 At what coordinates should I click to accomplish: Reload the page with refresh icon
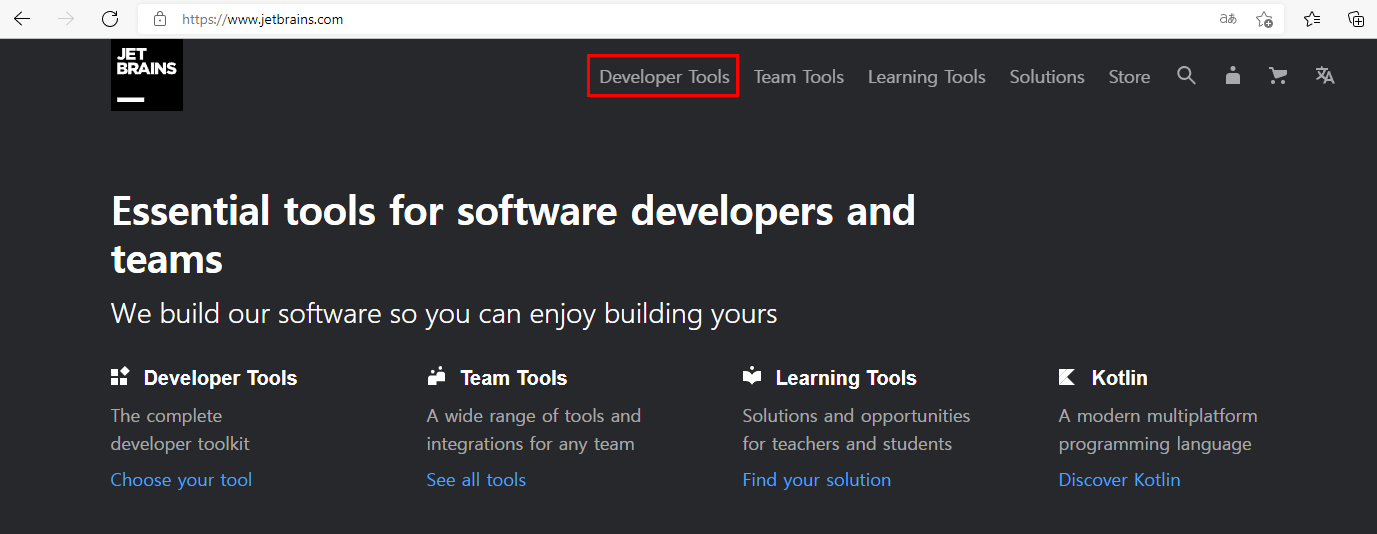pyautogui.click(x=110, y=19)
